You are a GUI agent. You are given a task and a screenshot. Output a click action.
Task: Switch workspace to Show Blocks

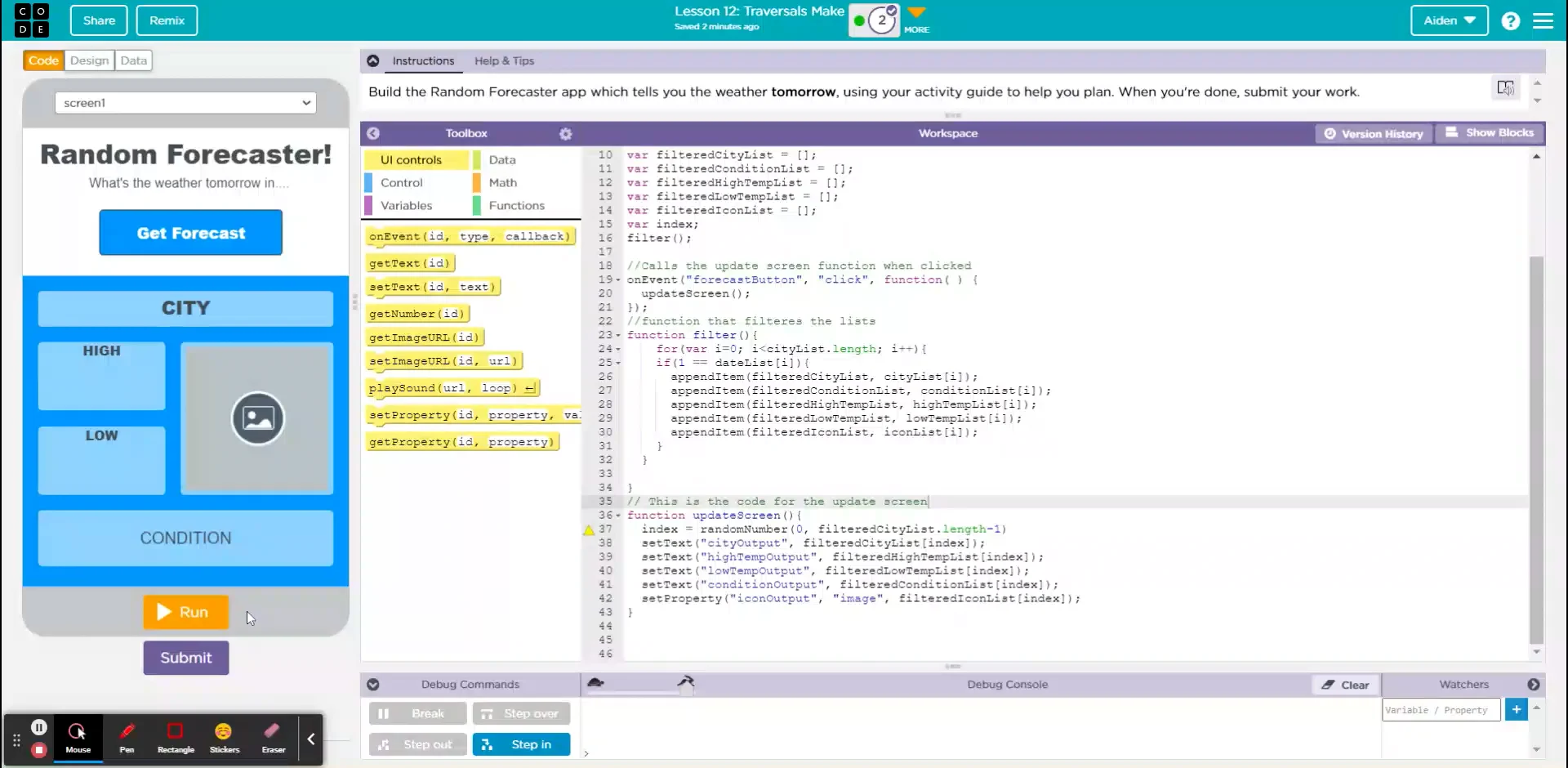(x=1490, y=133)
